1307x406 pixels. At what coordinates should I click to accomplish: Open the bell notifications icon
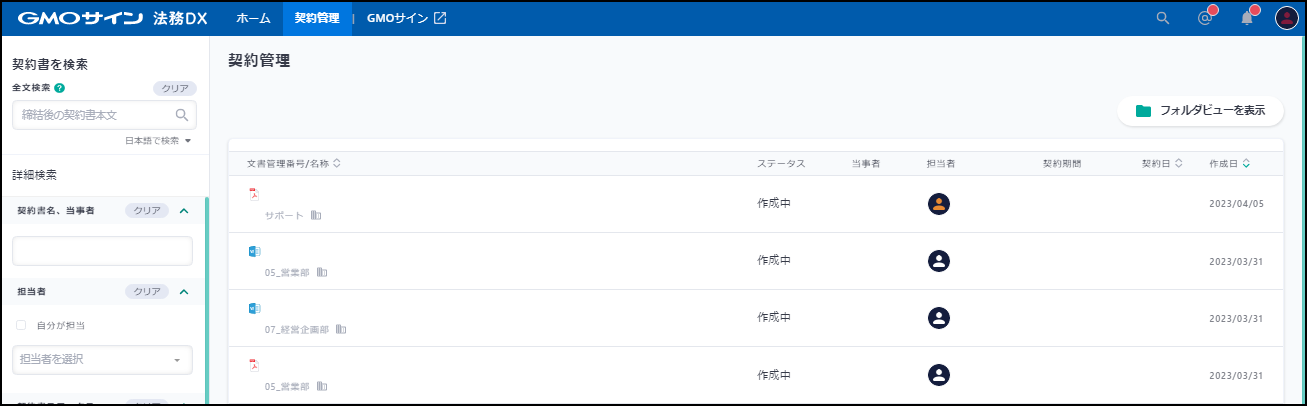(1247, 18)
